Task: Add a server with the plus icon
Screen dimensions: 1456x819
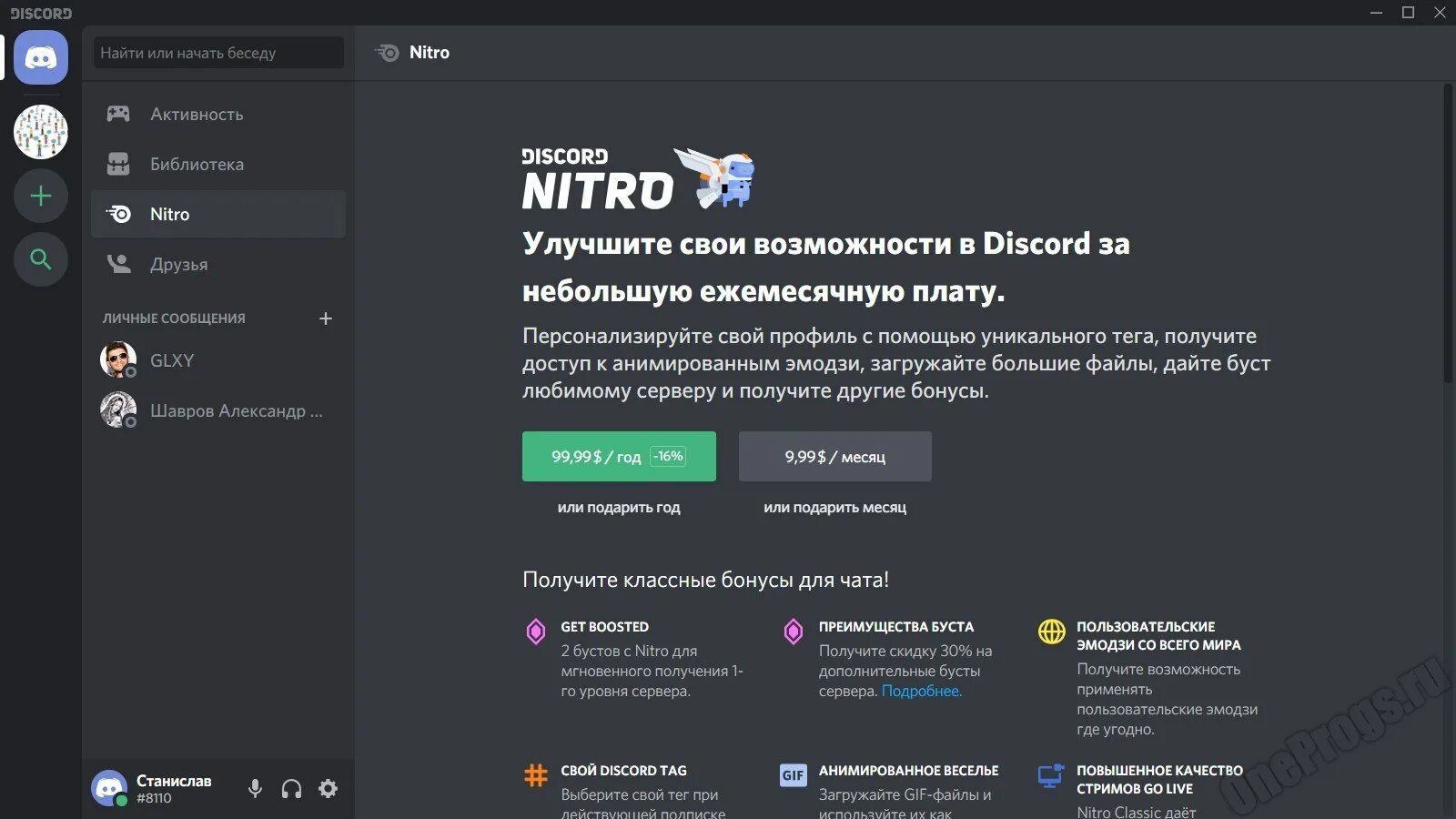Action: 41,196
